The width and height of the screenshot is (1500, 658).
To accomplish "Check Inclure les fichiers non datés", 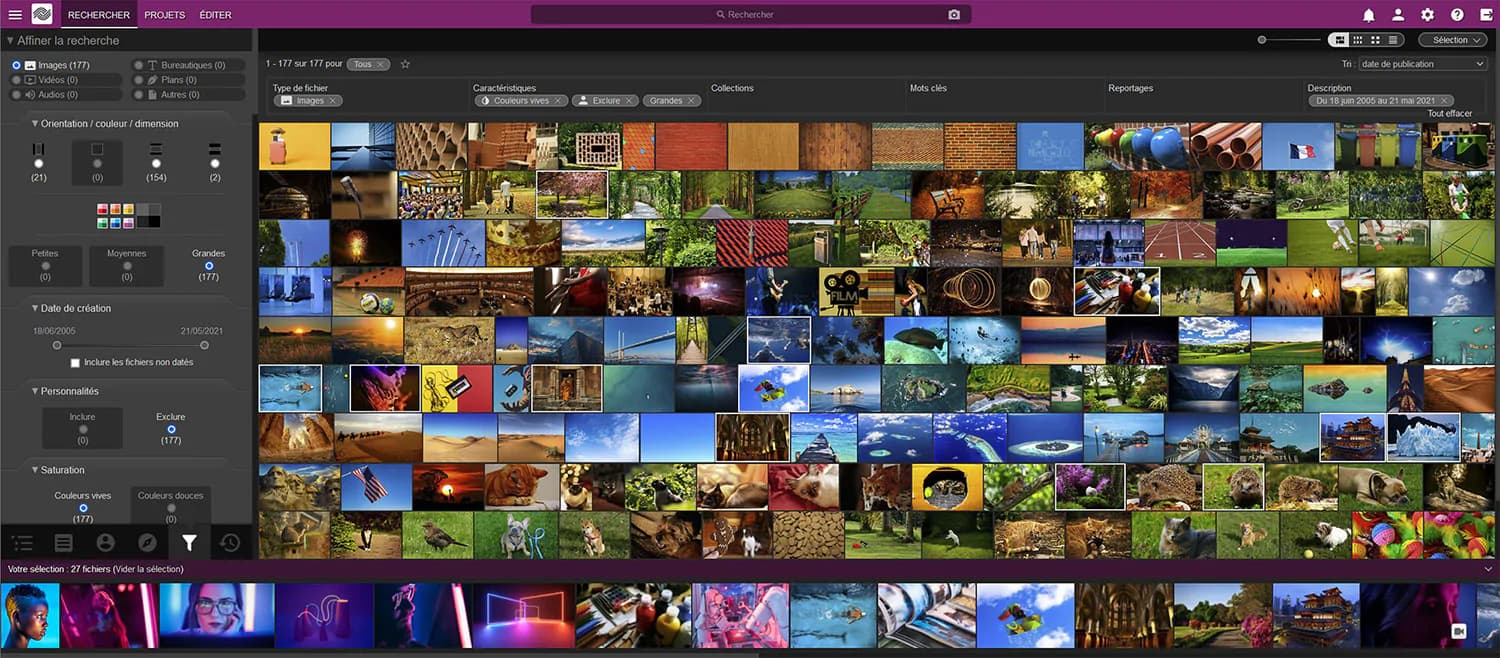I will 75,362.
